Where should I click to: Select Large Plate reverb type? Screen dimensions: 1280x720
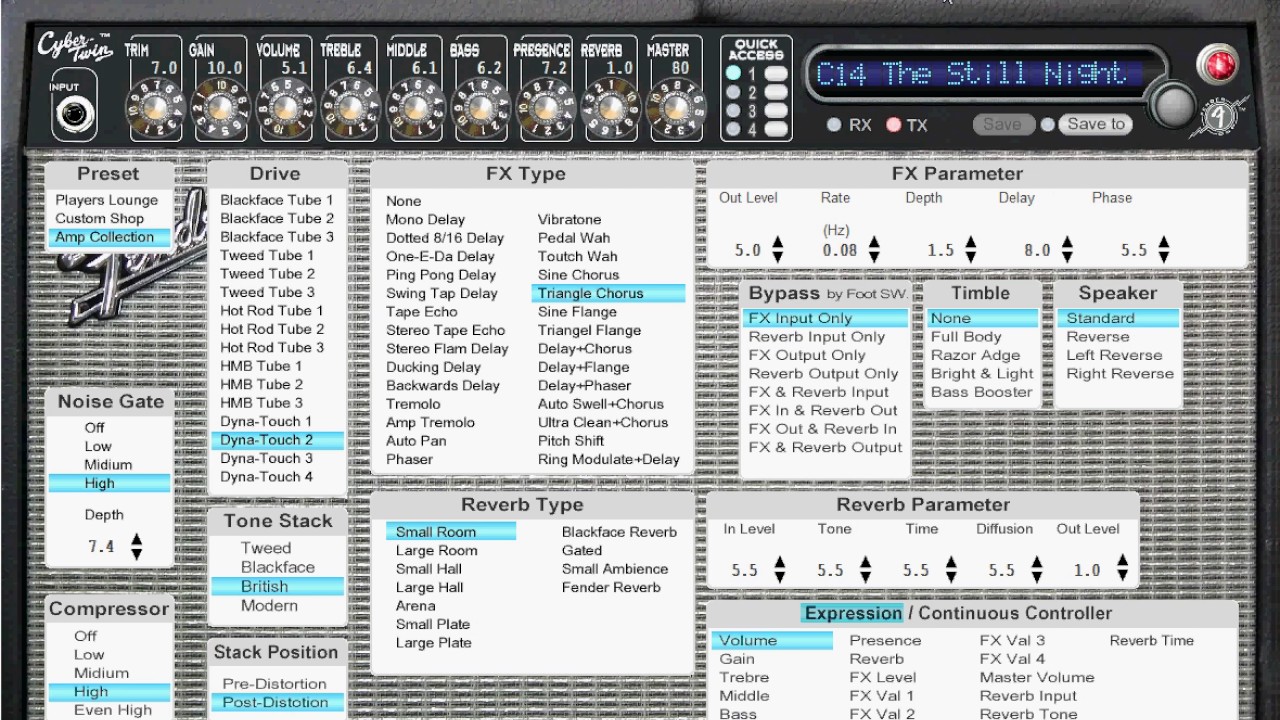433,642
